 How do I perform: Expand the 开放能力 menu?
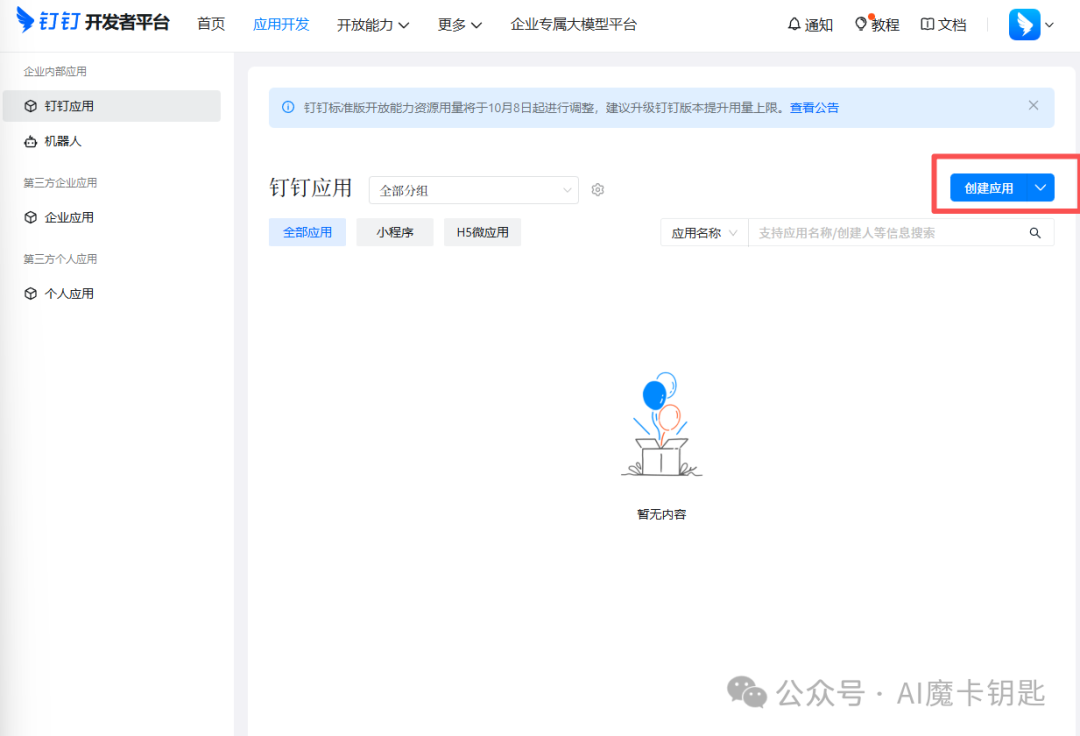coord(373,25)
